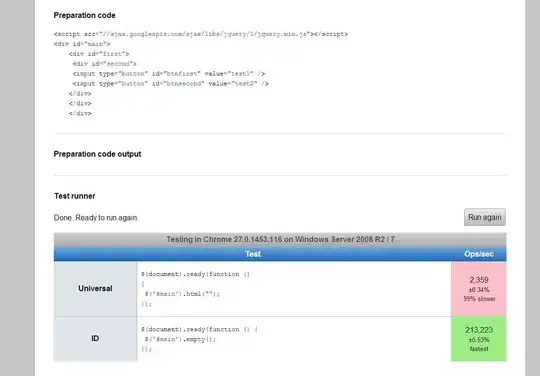Viewport: 540px width, 376px height.
Task: Click the ID test name cell
Action: (95, 338)
